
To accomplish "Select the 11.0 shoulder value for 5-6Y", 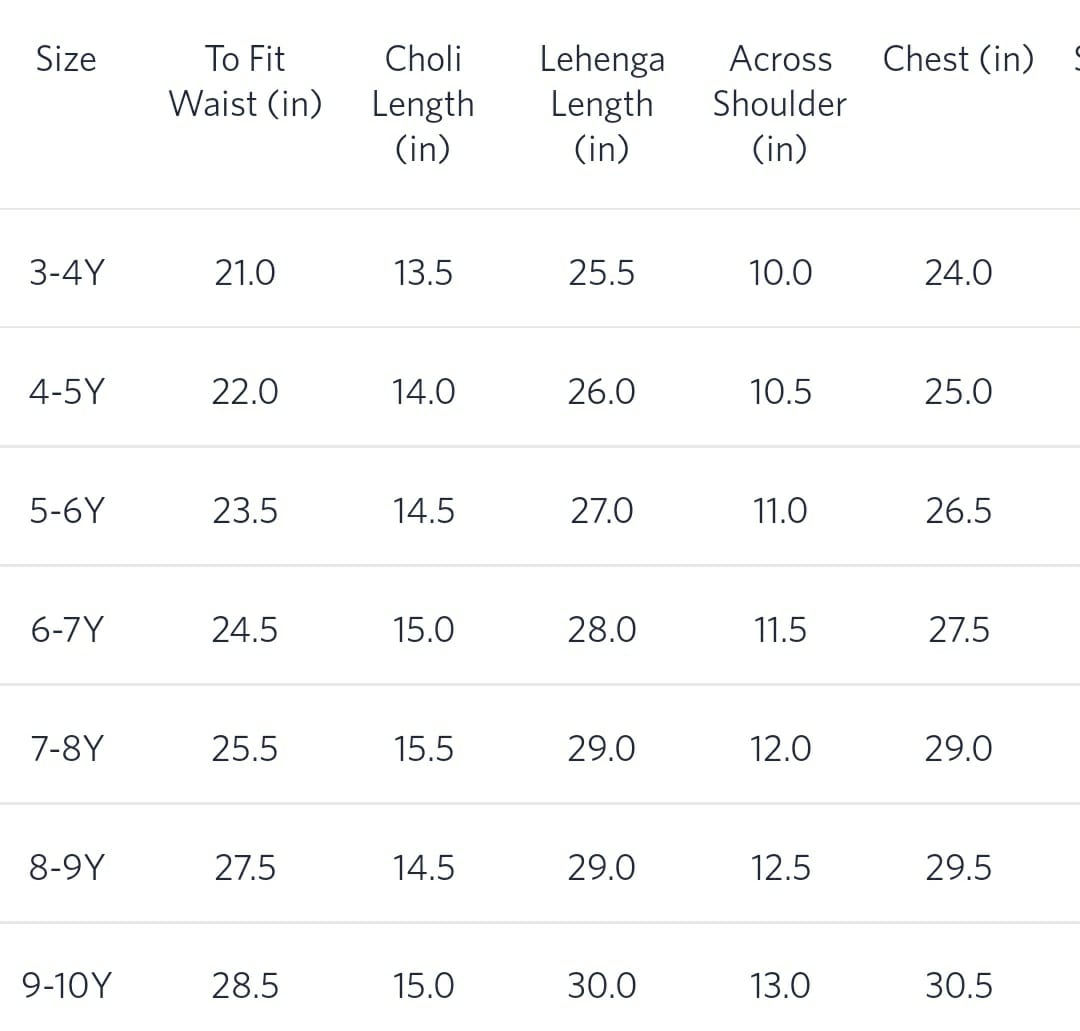I will click(x=780, y=511).
